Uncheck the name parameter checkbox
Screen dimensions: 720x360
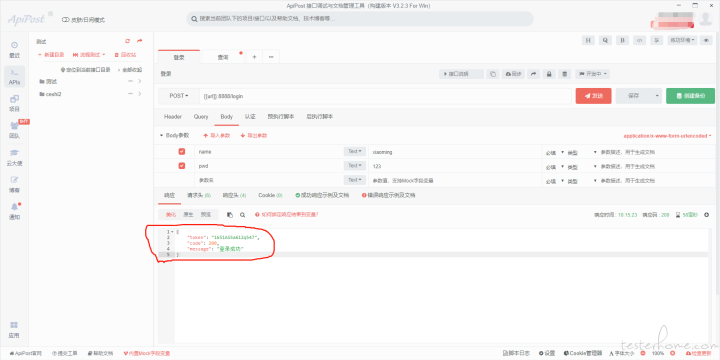(181, 152)
